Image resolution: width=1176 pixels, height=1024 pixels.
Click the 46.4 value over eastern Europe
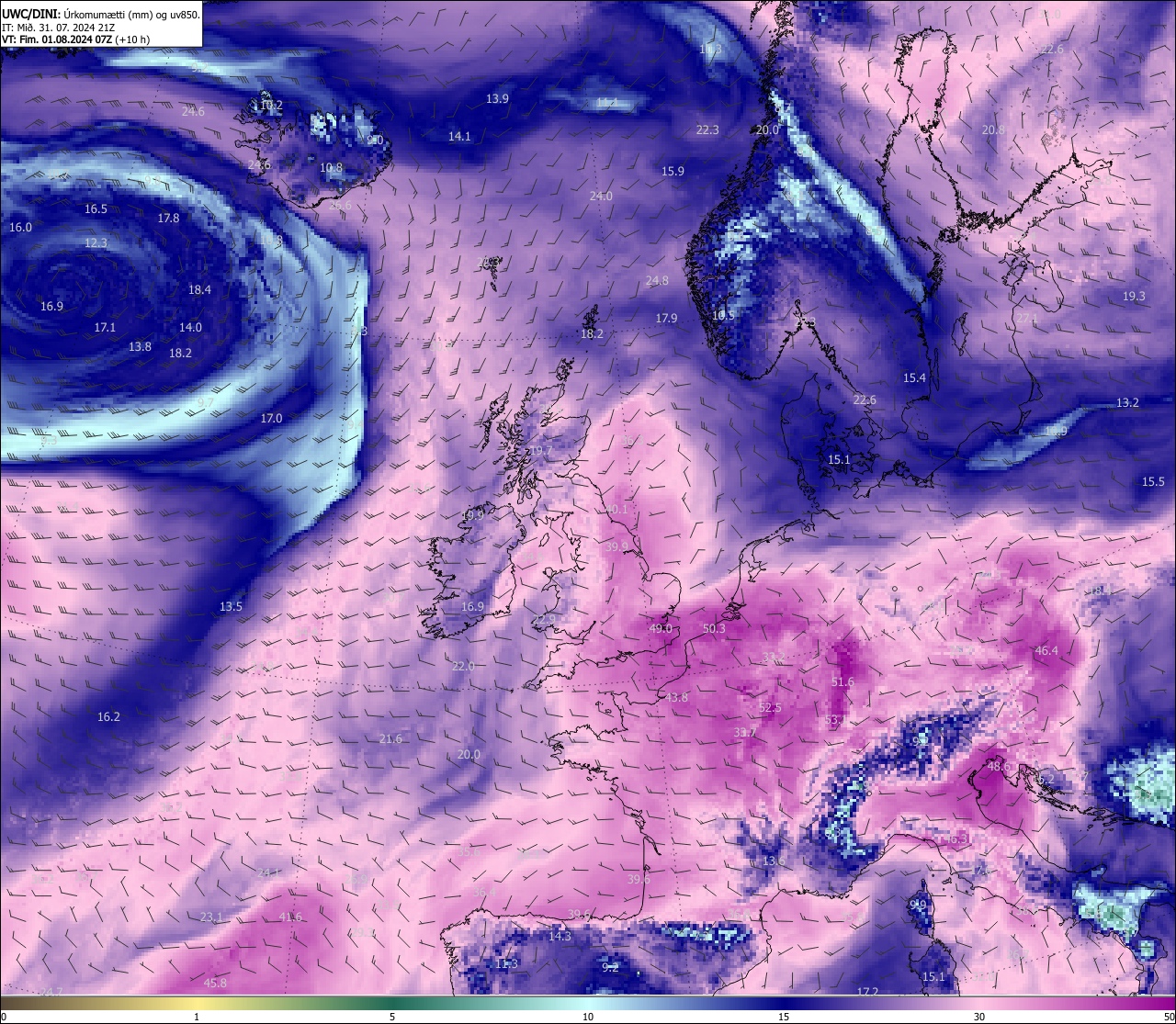click(1046, 651)
